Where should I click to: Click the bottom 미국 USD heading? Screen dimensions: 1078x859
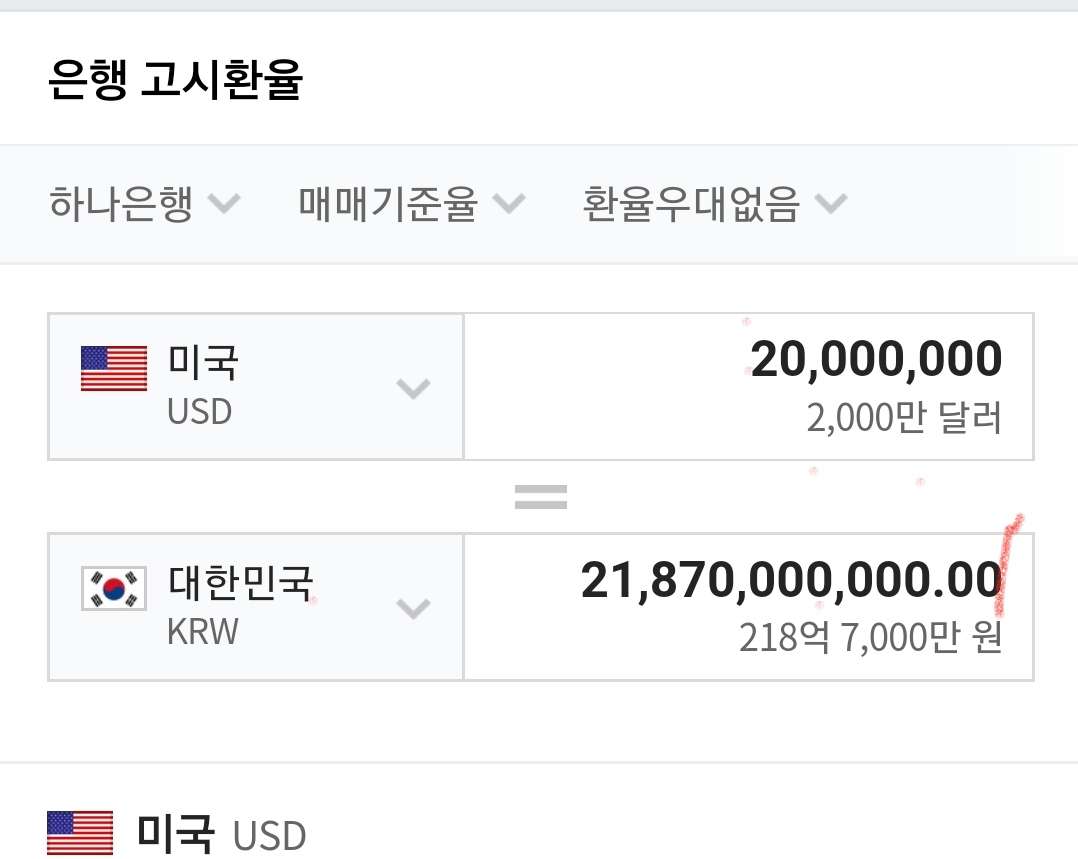point(220,833)
